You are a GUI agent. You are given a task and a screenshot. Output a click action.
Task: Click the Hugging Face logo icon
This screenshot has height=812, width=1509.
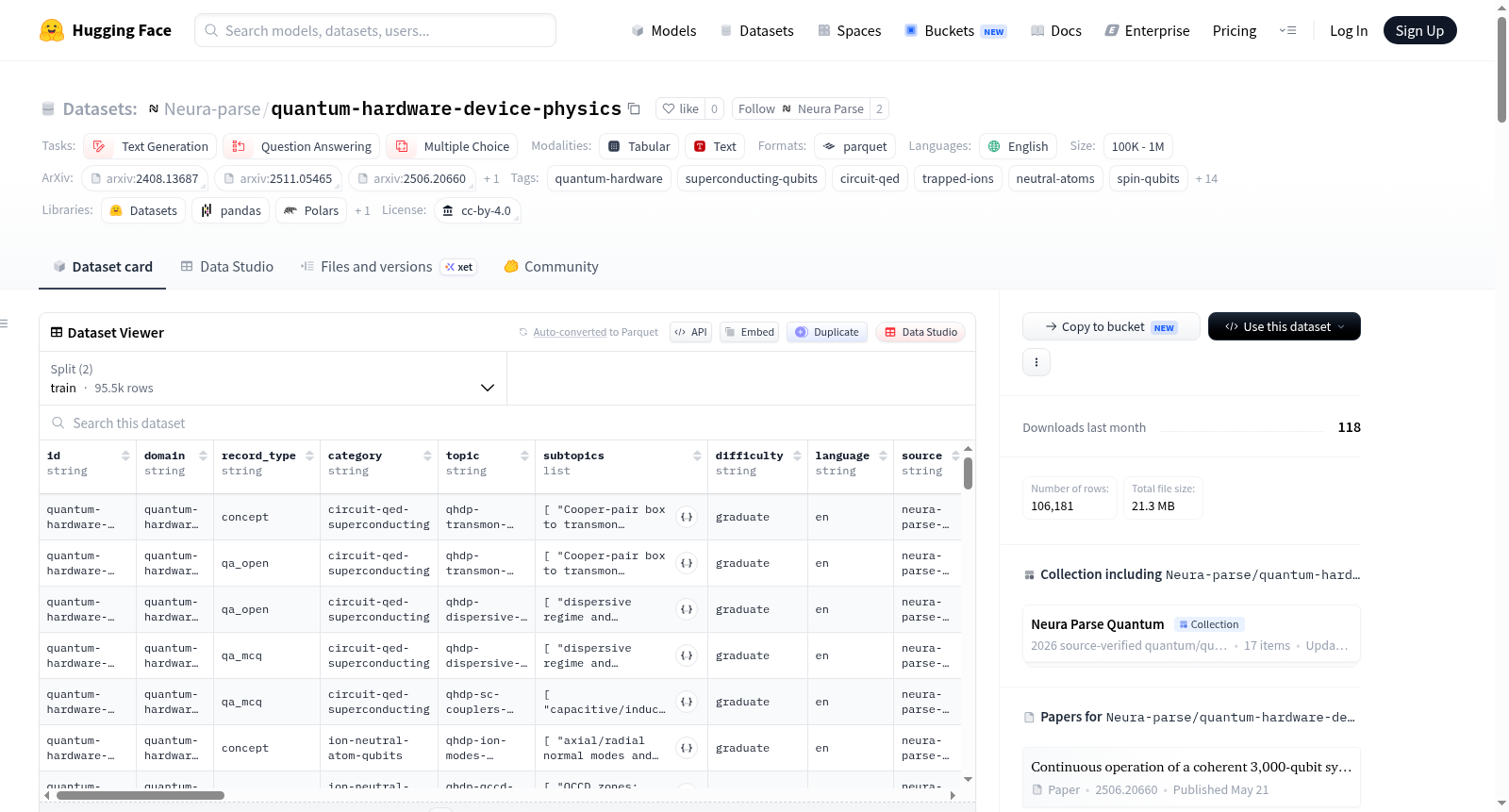tap(52, 30)
